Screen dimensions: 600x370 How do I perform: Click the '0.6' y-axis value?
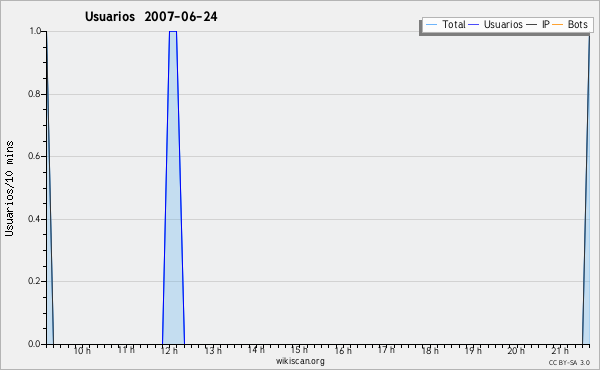point(35,156)
